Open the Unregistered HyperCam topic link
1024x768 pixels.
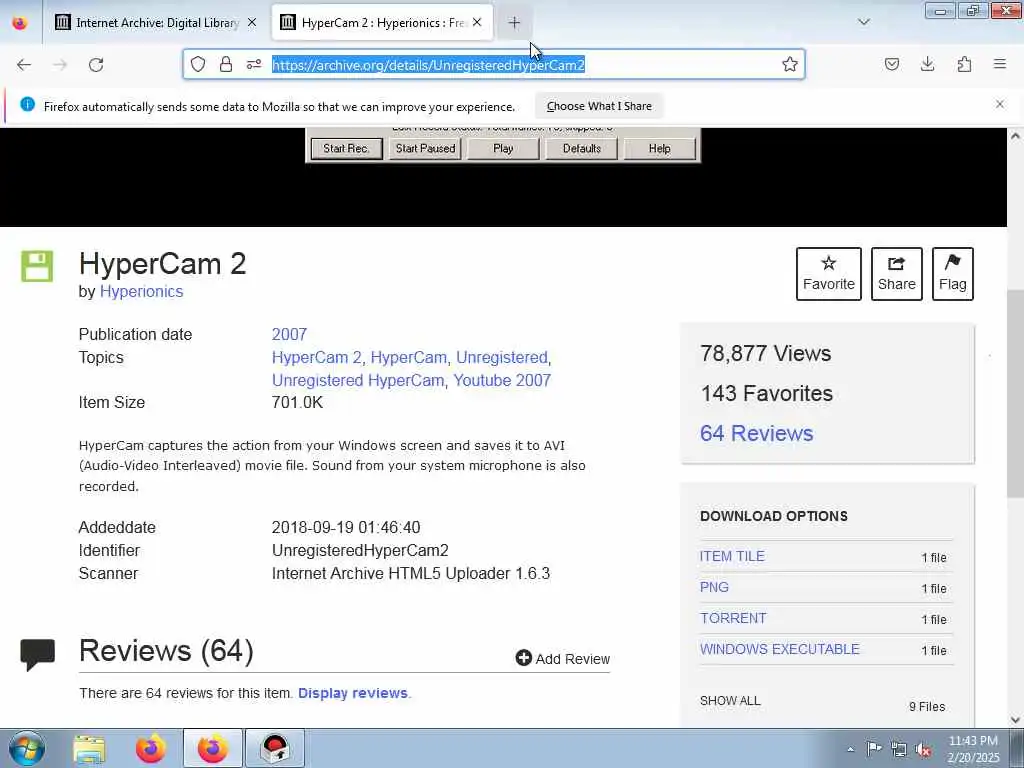click(x=358, y=380)
